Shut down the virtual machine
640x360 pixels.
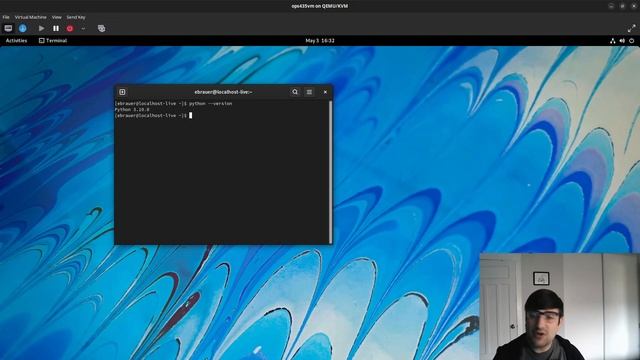[70, 28]
